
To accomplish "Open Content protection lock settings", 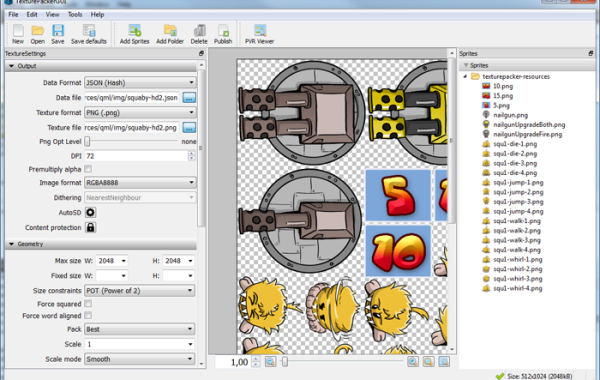I will coord(90,227).
